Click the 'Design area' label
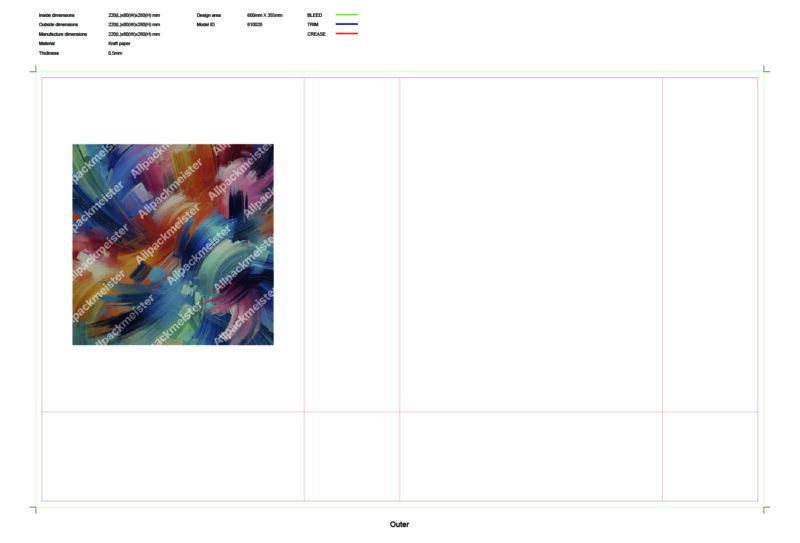This screenshot has width=800, height=543. (x=209, y=15)
